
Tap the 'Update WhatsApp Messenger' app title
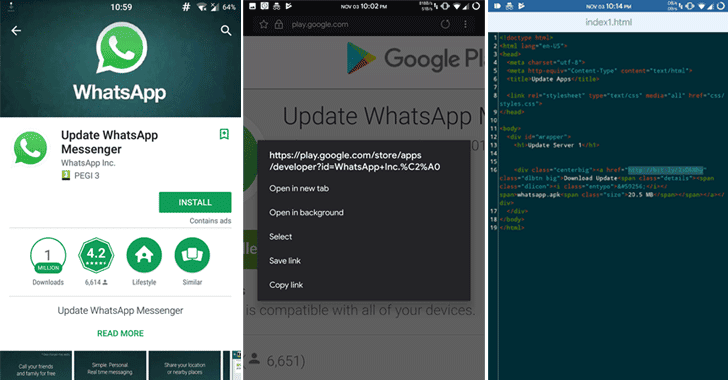(110, 142)
